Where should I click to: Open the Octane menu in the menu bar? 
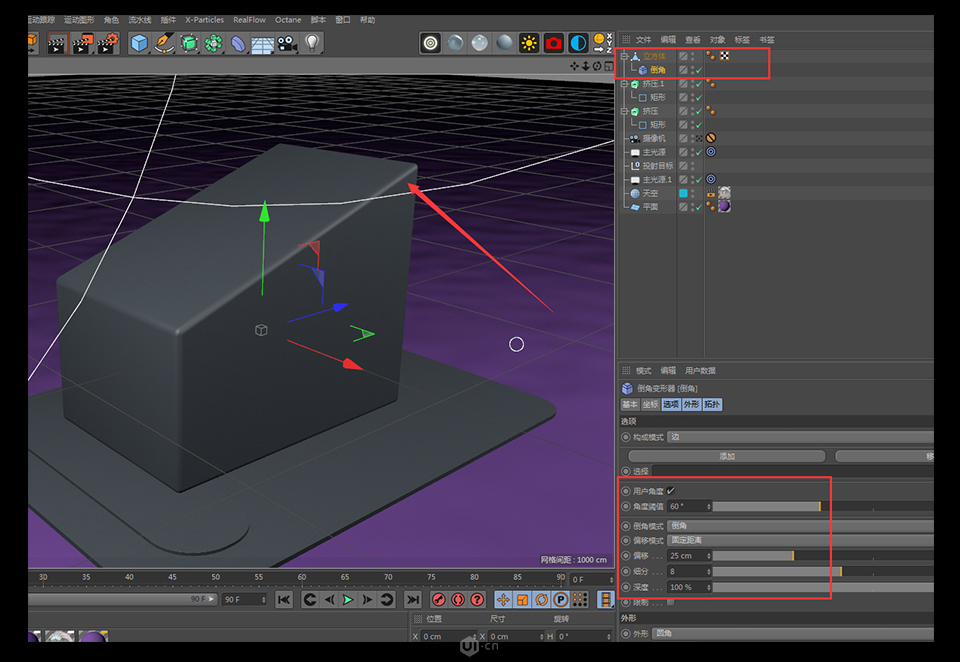(x=288, y=19)
